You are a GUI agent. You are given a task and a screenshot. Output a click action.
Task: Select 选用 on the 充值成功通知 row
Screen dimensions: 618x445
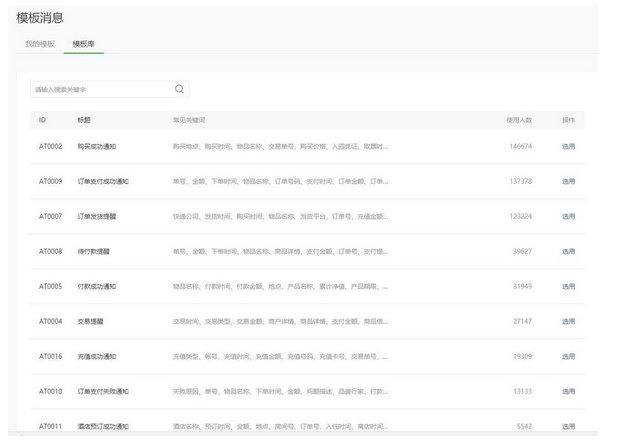568,356
